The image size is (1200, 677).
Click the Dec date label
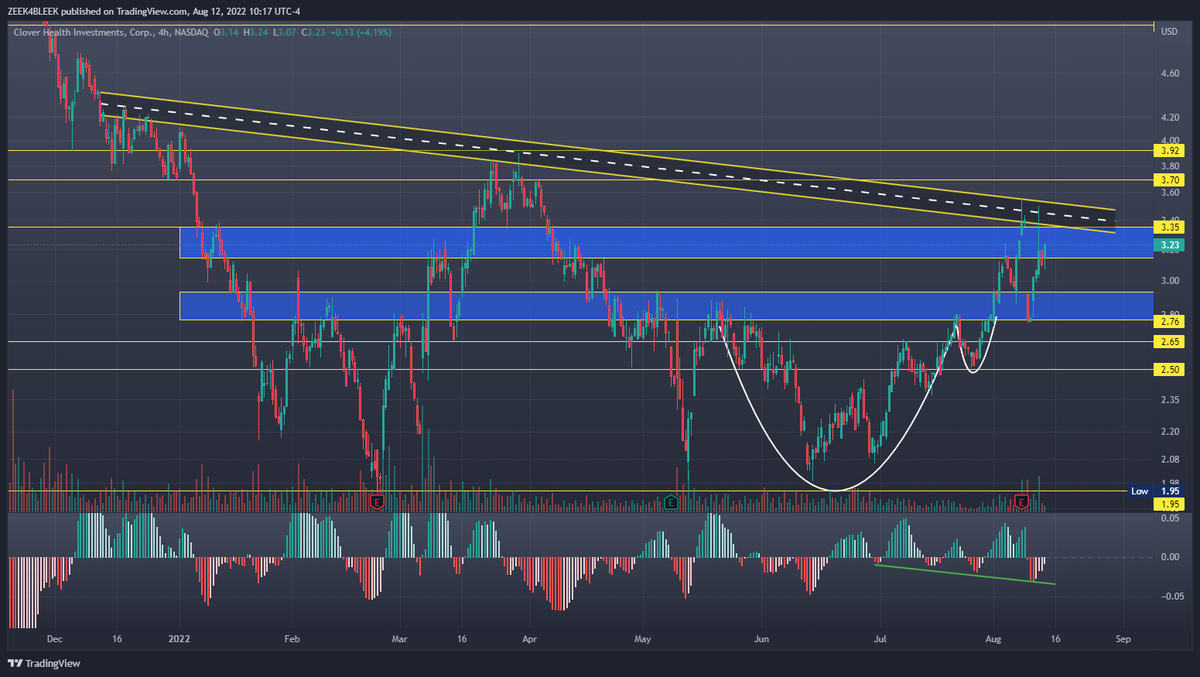[x=54, y=637]
